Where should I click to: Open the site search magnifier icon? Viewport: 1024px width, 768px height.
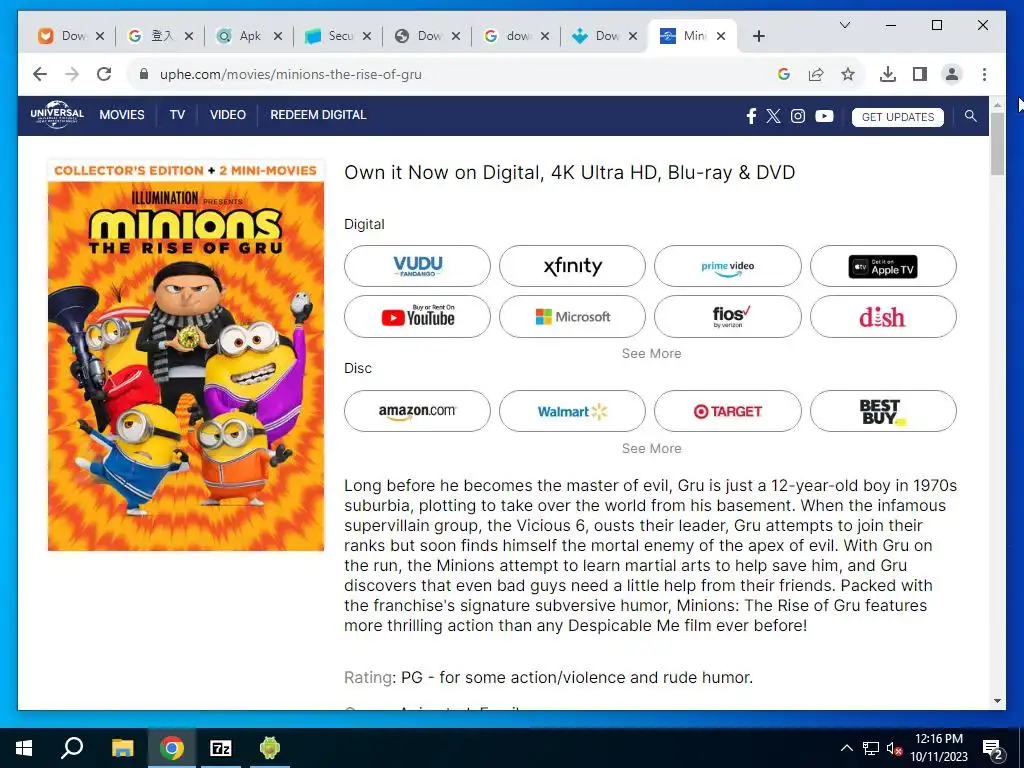click(970, 116)
